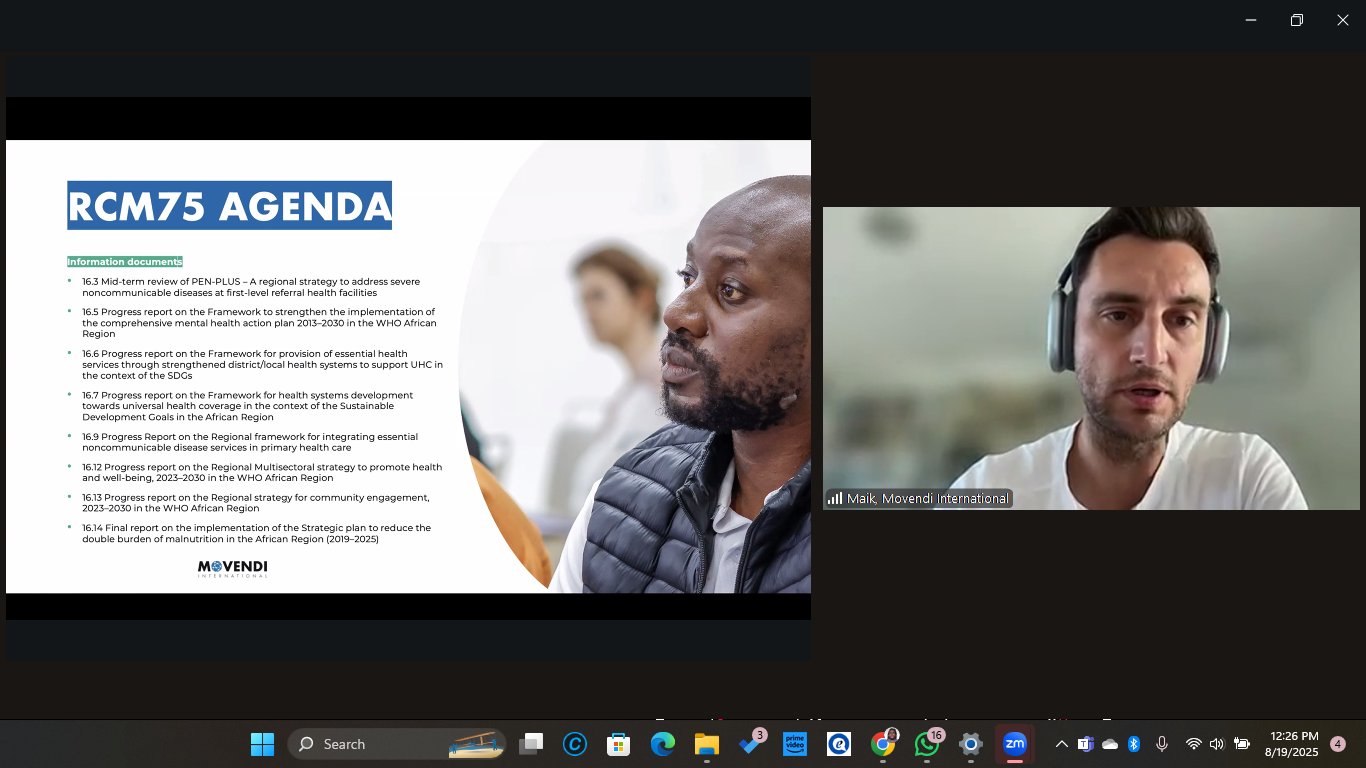This screenshot has height=768, width=1366.
Task: Open Settings gear in taskbar
Action: (970, 744)
